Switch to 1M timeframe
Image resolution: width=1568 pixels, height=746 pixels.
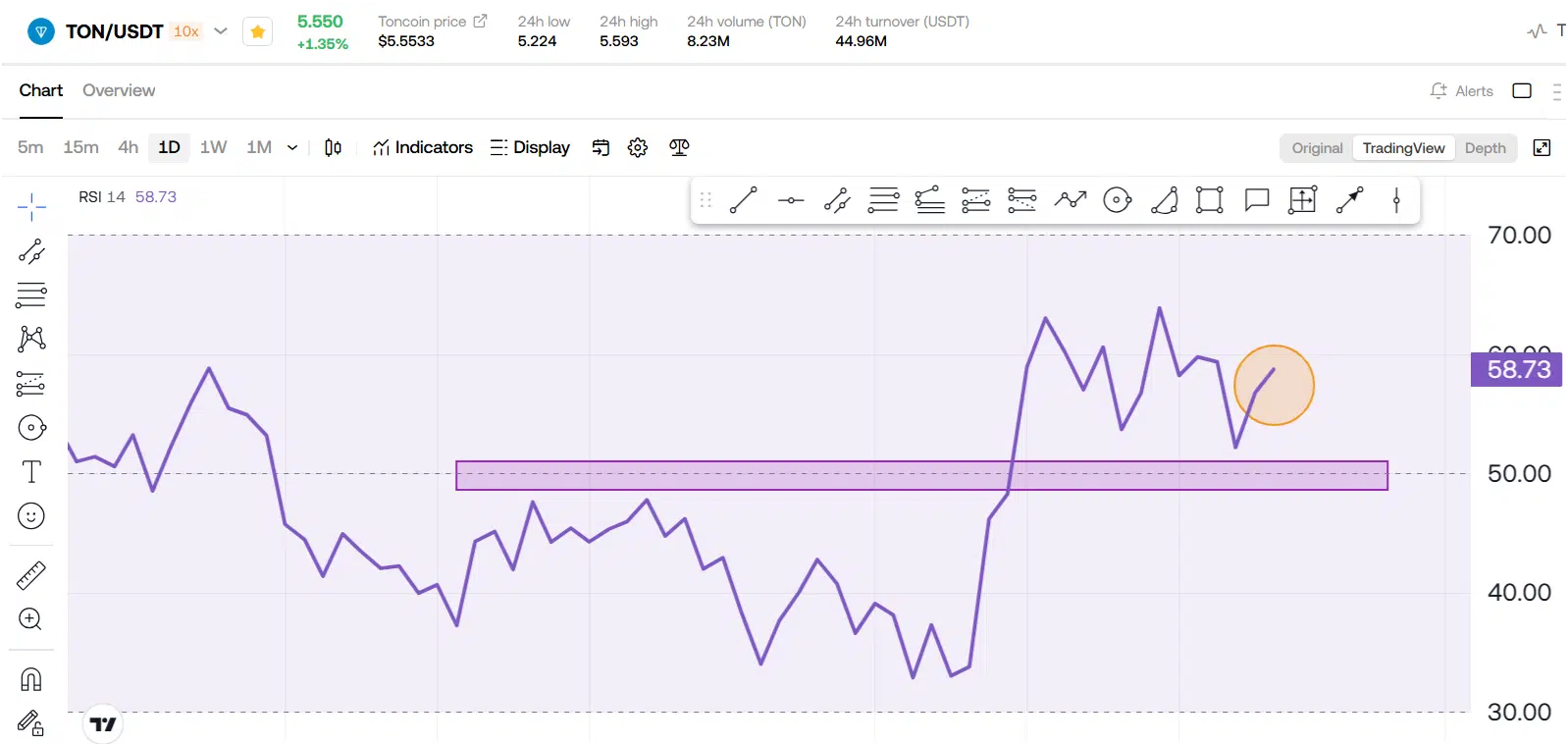(x=259, y=147)
